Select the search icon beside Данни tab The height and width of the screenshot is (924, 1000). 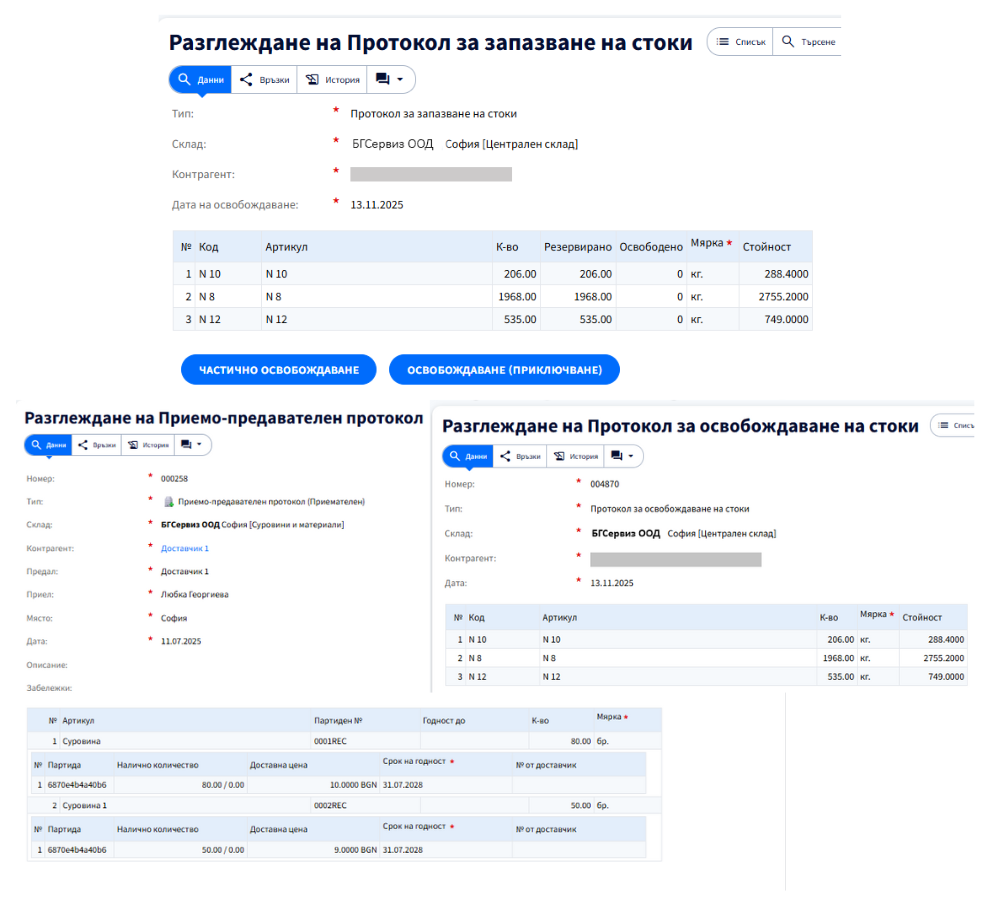183,79
